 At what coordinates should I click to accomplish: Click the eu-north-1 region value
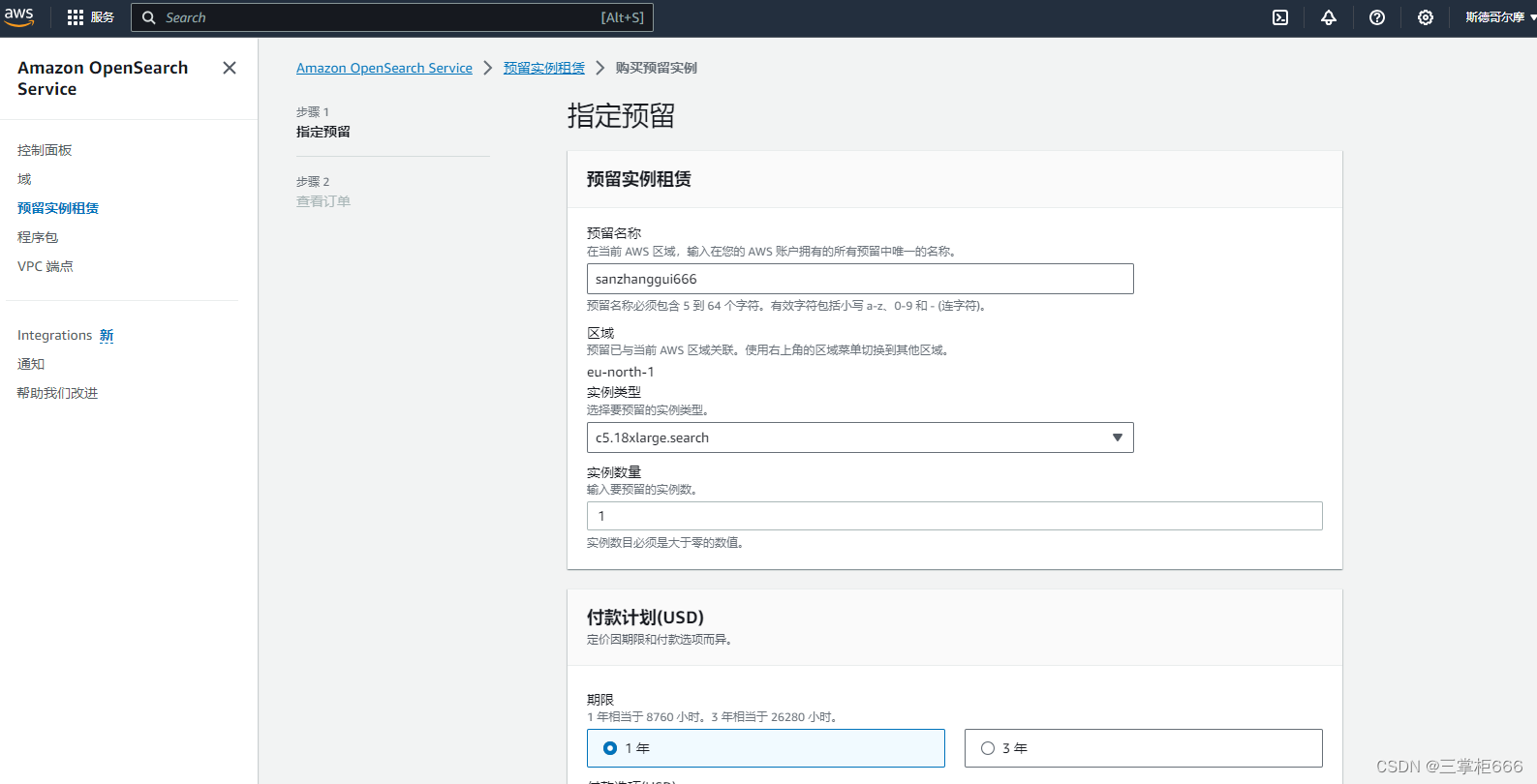point(621,372)
